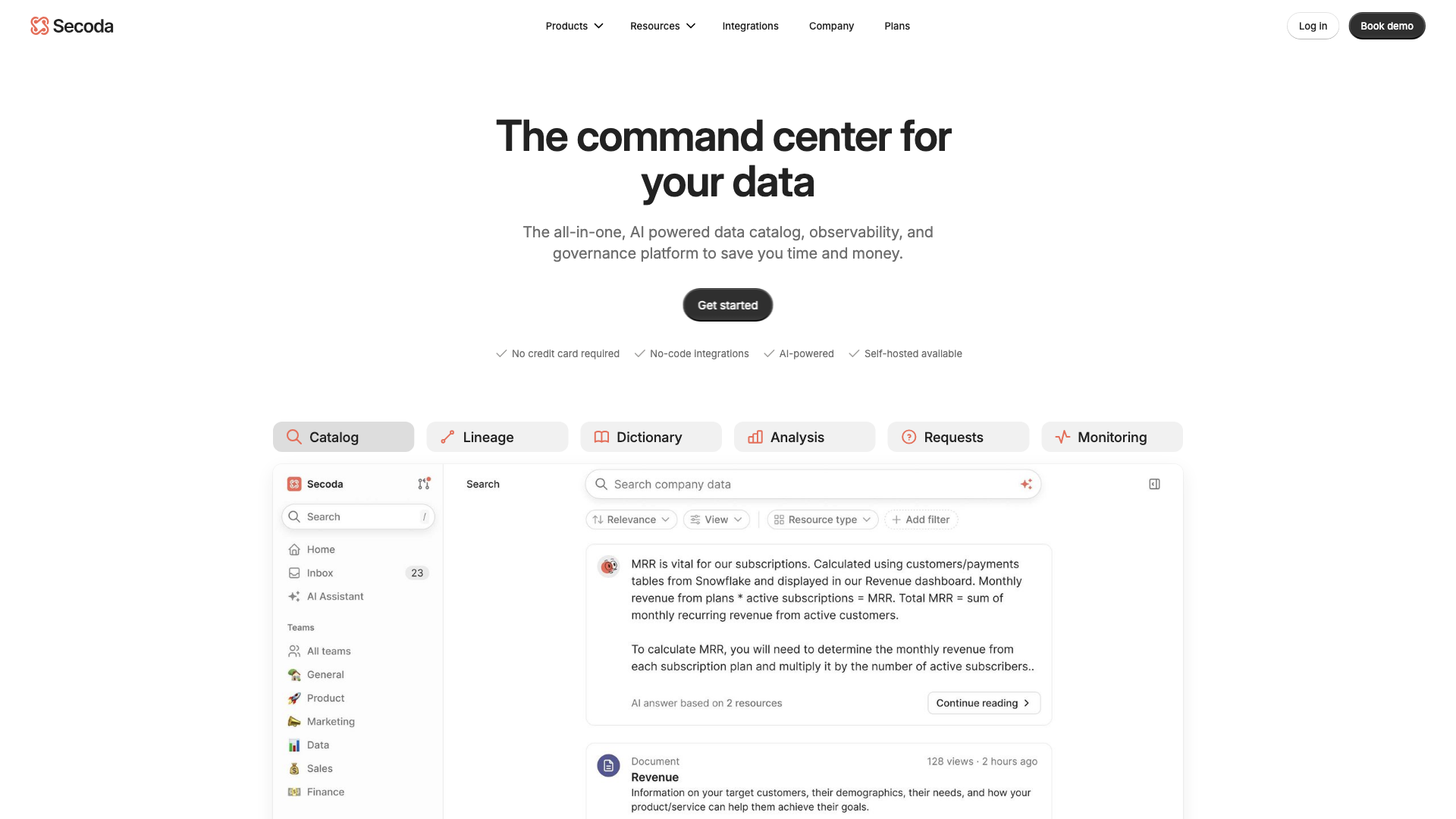Expand the Products dropdown menu
Viewport: 1456px width, 819px height.
coord(575,25)
